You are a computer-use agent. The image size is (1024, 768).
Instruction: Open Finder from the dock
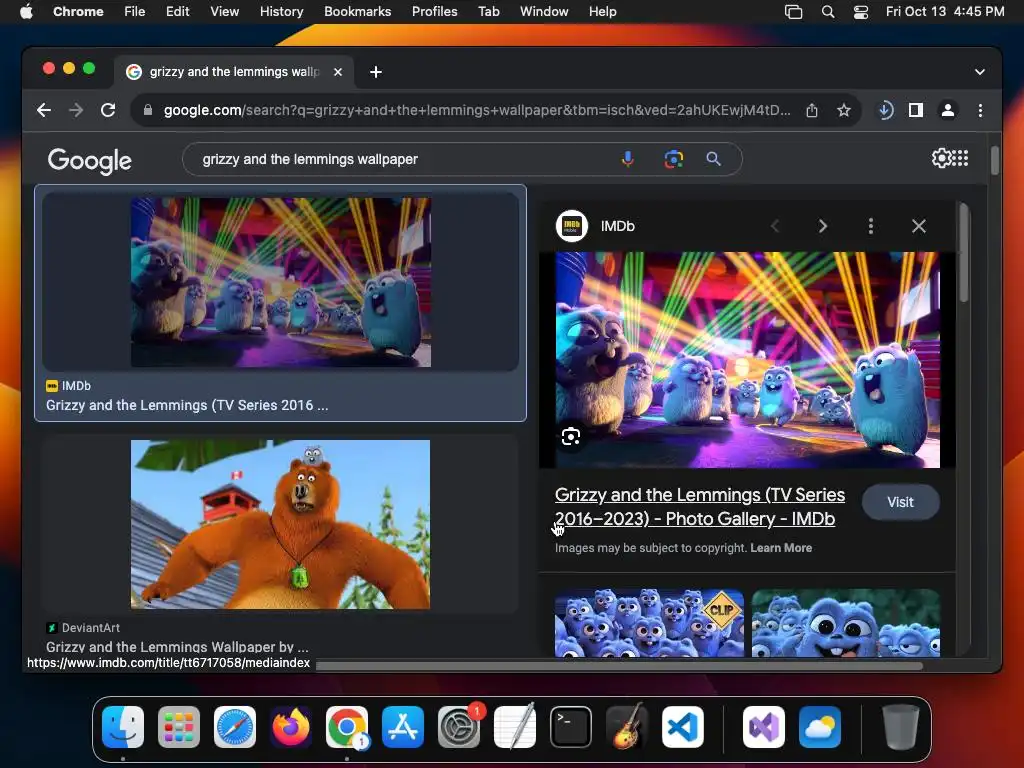click(x=123, y=727)
